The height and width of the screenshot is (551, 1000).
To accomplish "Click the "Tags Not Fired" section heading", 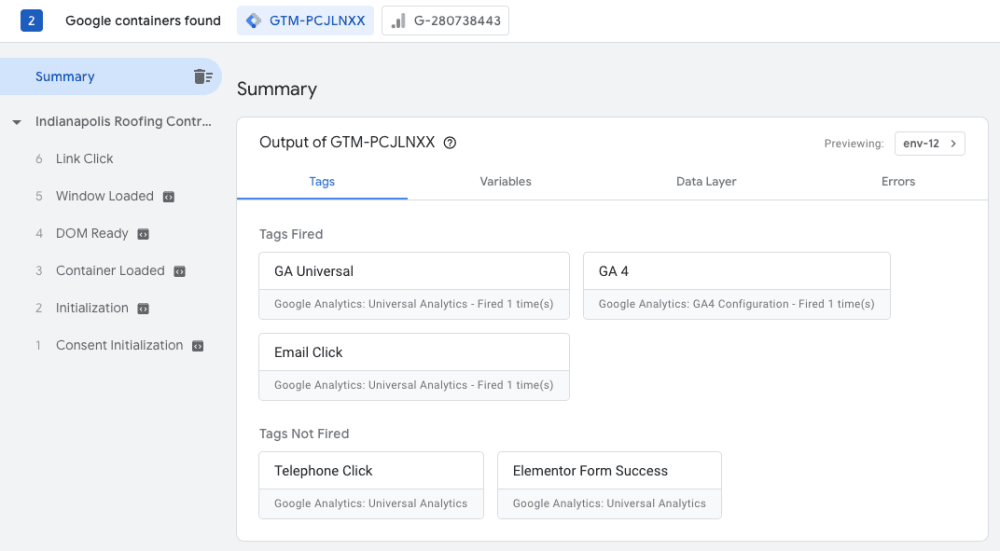I will click(x=304, y=434).
